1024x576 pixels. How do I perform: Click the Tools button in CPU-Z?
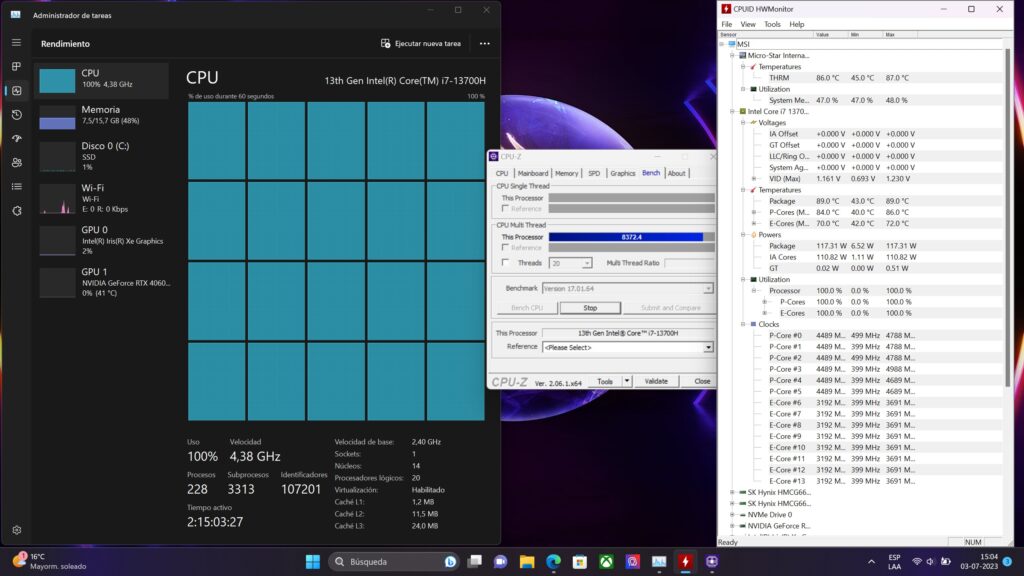(605, 381)
